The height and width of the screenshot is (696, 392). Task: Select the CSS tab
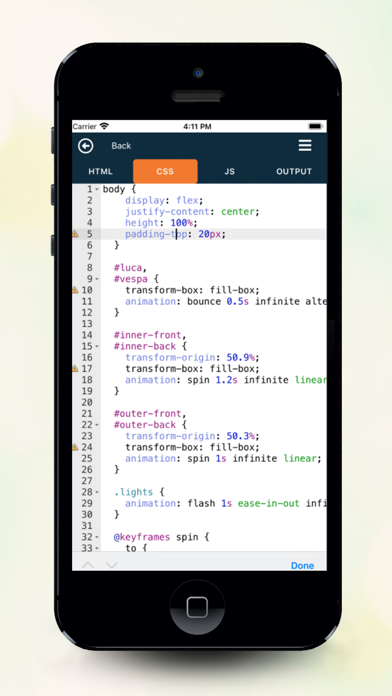click(x=165, y=171)
